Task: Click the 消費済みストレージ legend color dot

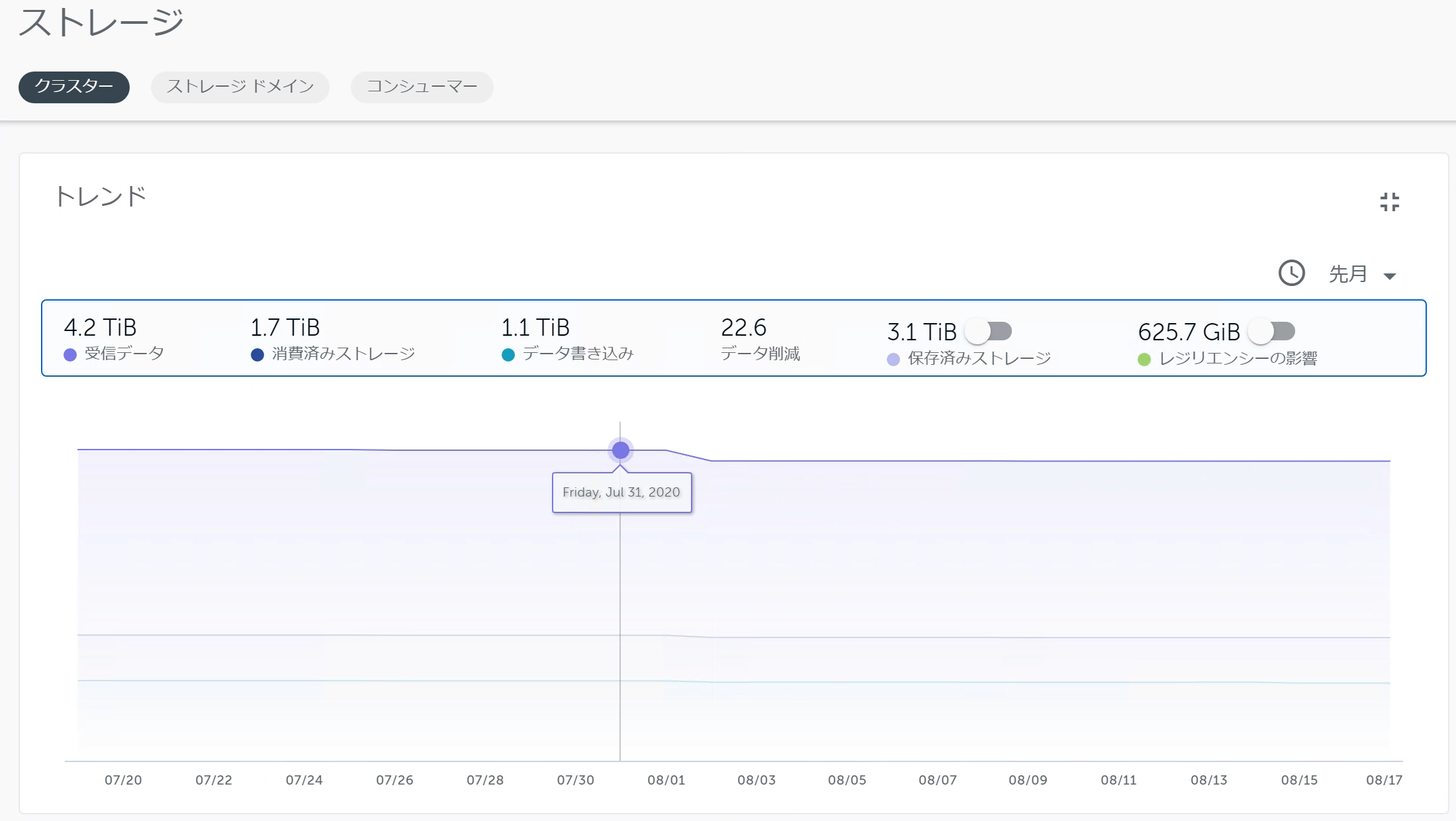Action: (257, 355)
